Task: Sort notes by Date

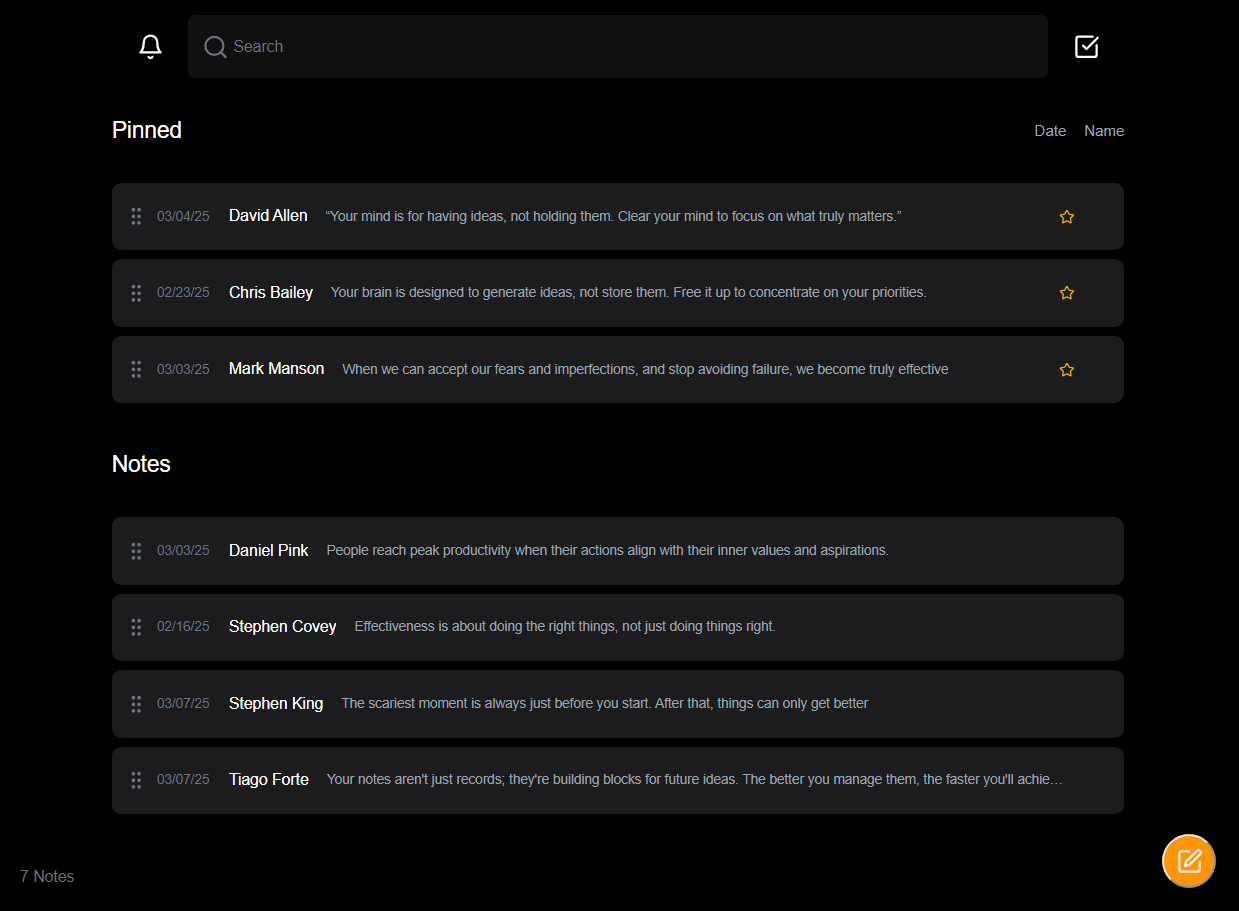Action: [x=1049, y=131]
